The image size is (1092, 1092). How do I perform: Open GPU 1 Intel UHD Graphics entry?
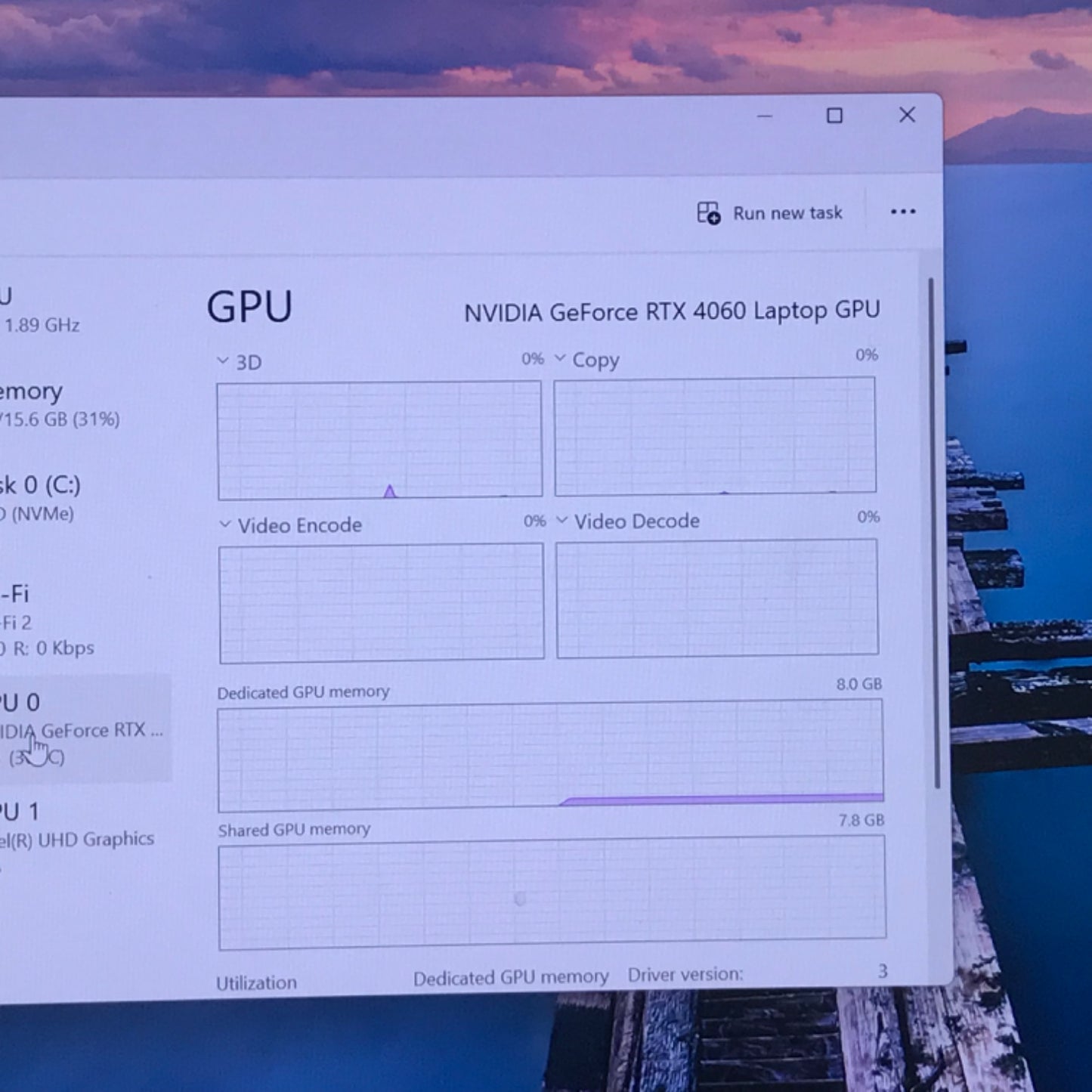(x=76, y=825)
